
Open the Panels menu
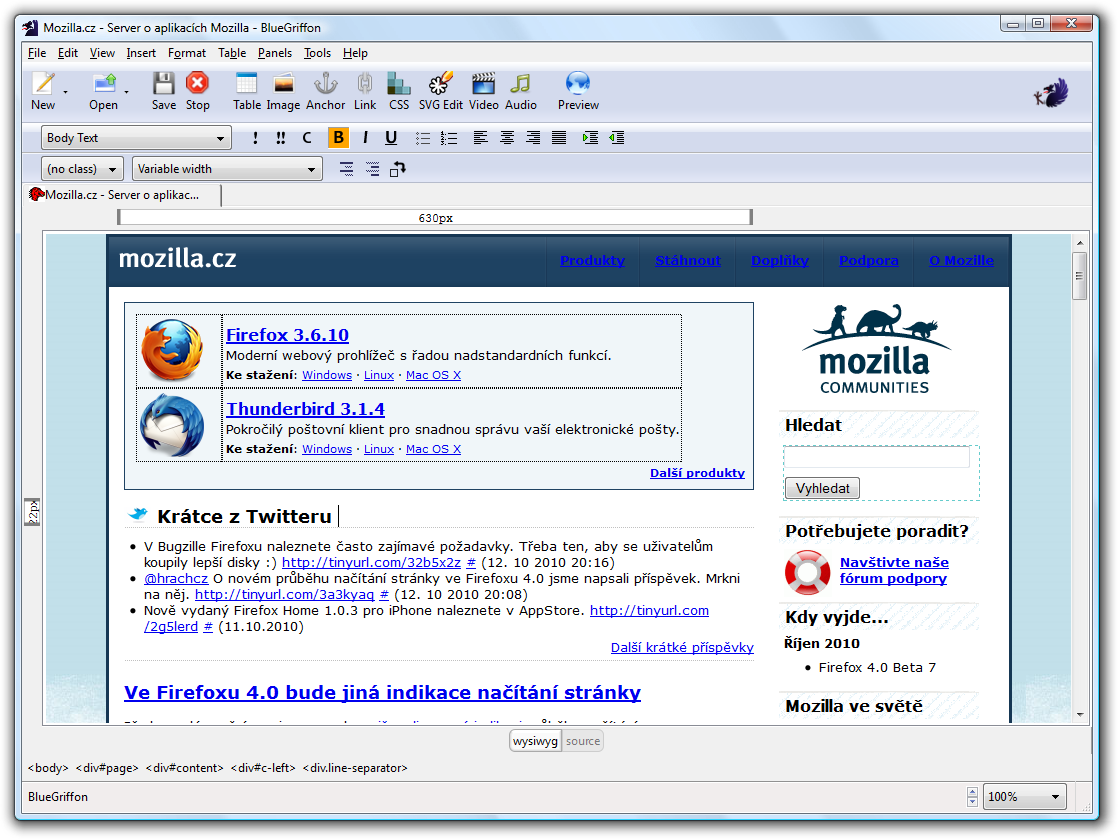tap(275, 53)
